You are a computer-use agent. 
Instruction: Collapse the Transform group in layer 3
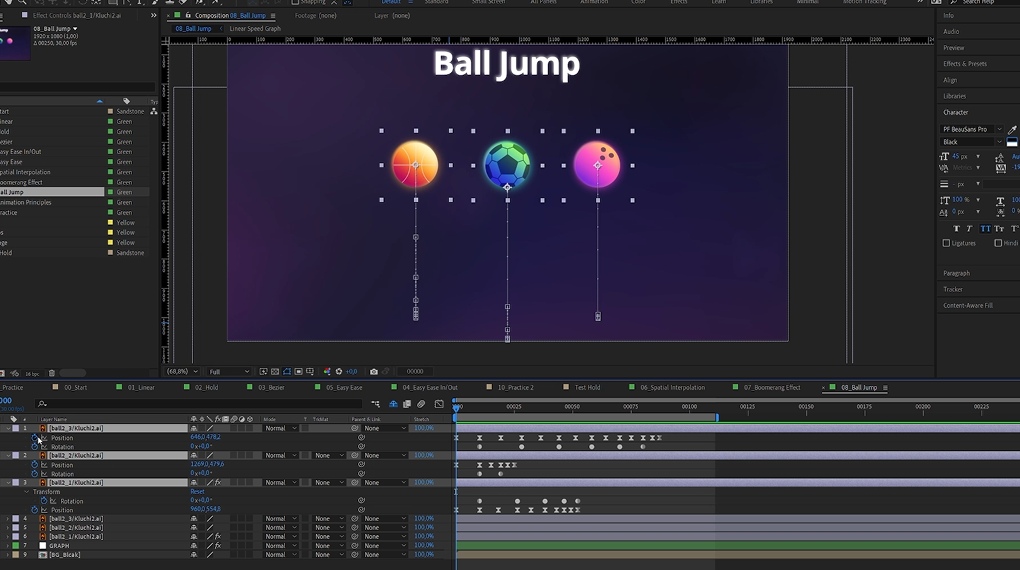coord(26,492)
